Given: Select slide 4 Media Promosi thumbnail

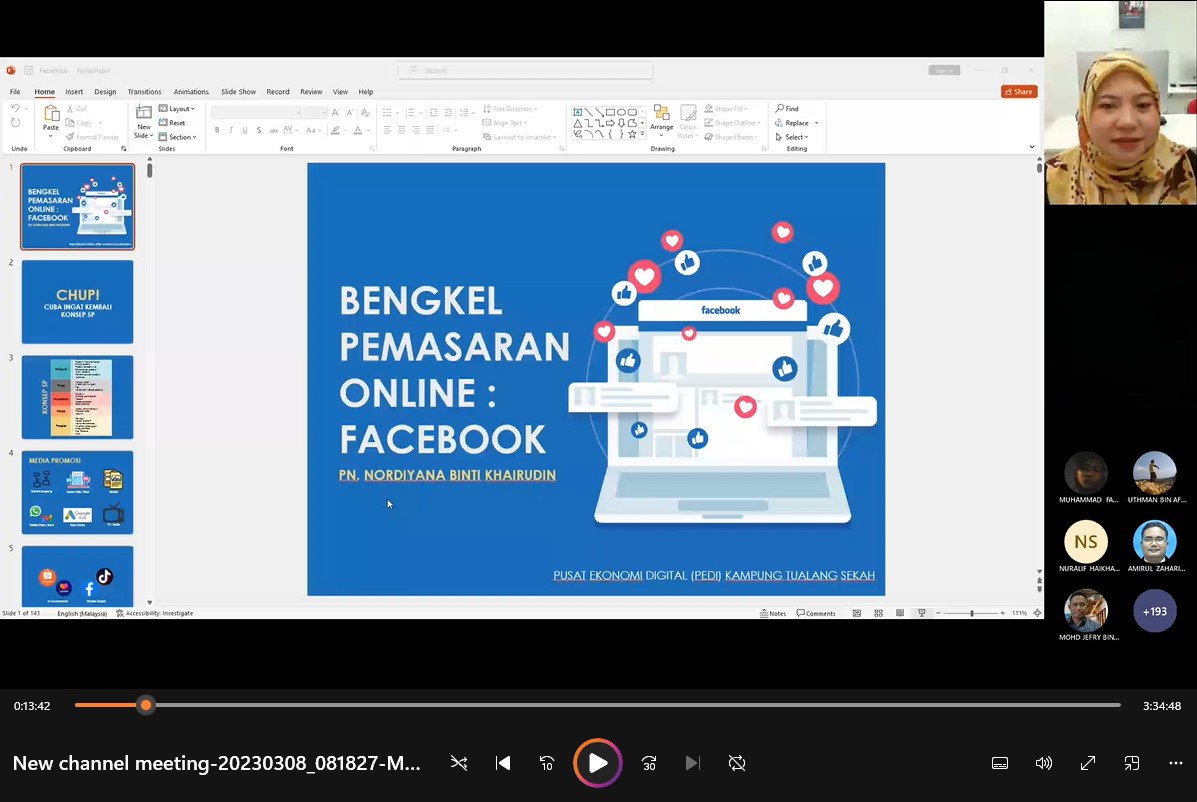Looking at the screenshot, I should (77, 492).
